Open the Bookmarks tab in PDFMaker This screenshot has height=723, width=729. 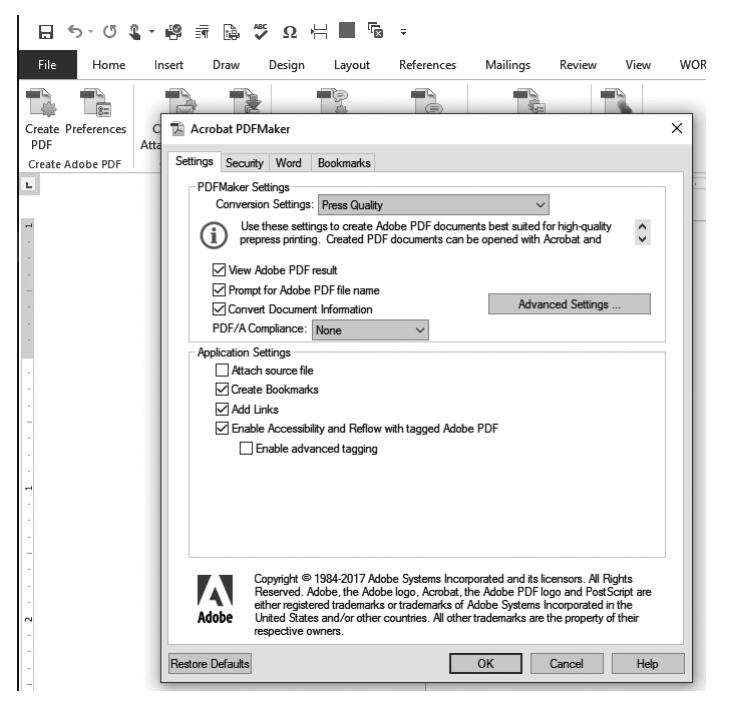pyautogui.click(x=344, y=162)
